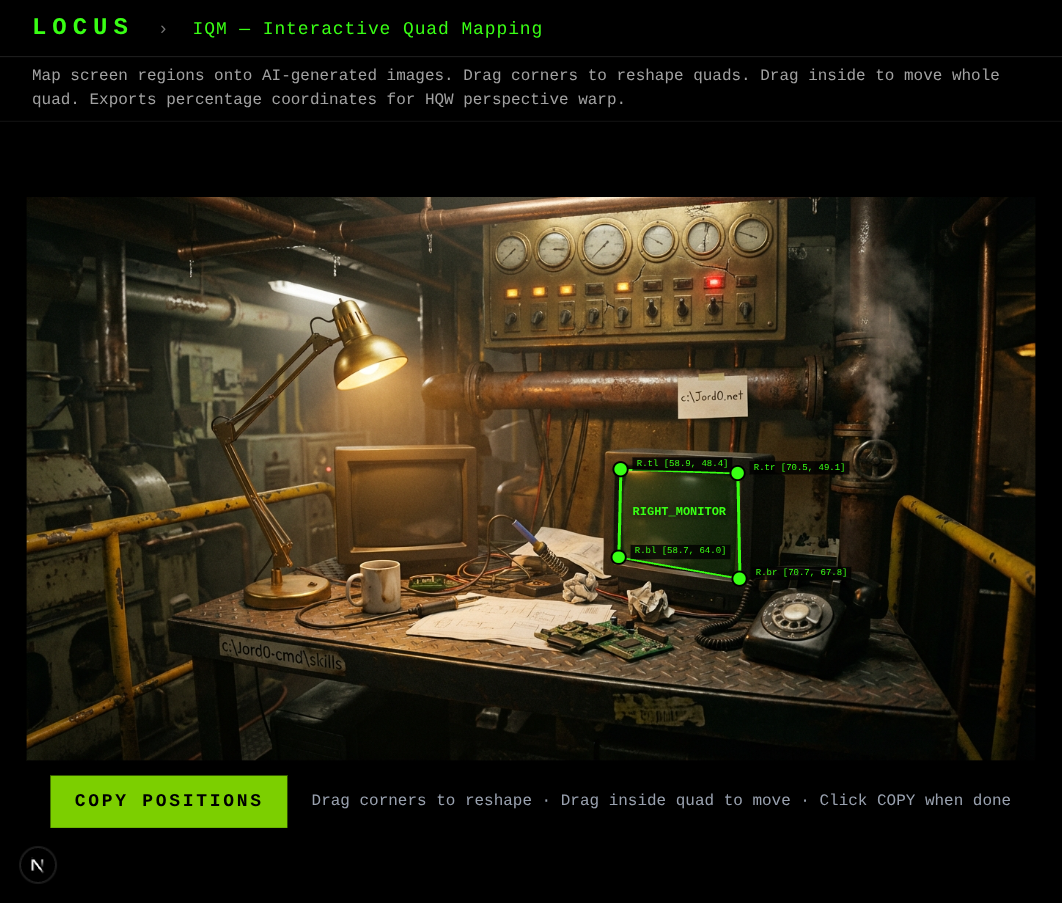Image resolution: width=1062 pixels, height=903 pixels.
Task: Click the top-right R.tr corner handle
Action: (x=738, y=473)
